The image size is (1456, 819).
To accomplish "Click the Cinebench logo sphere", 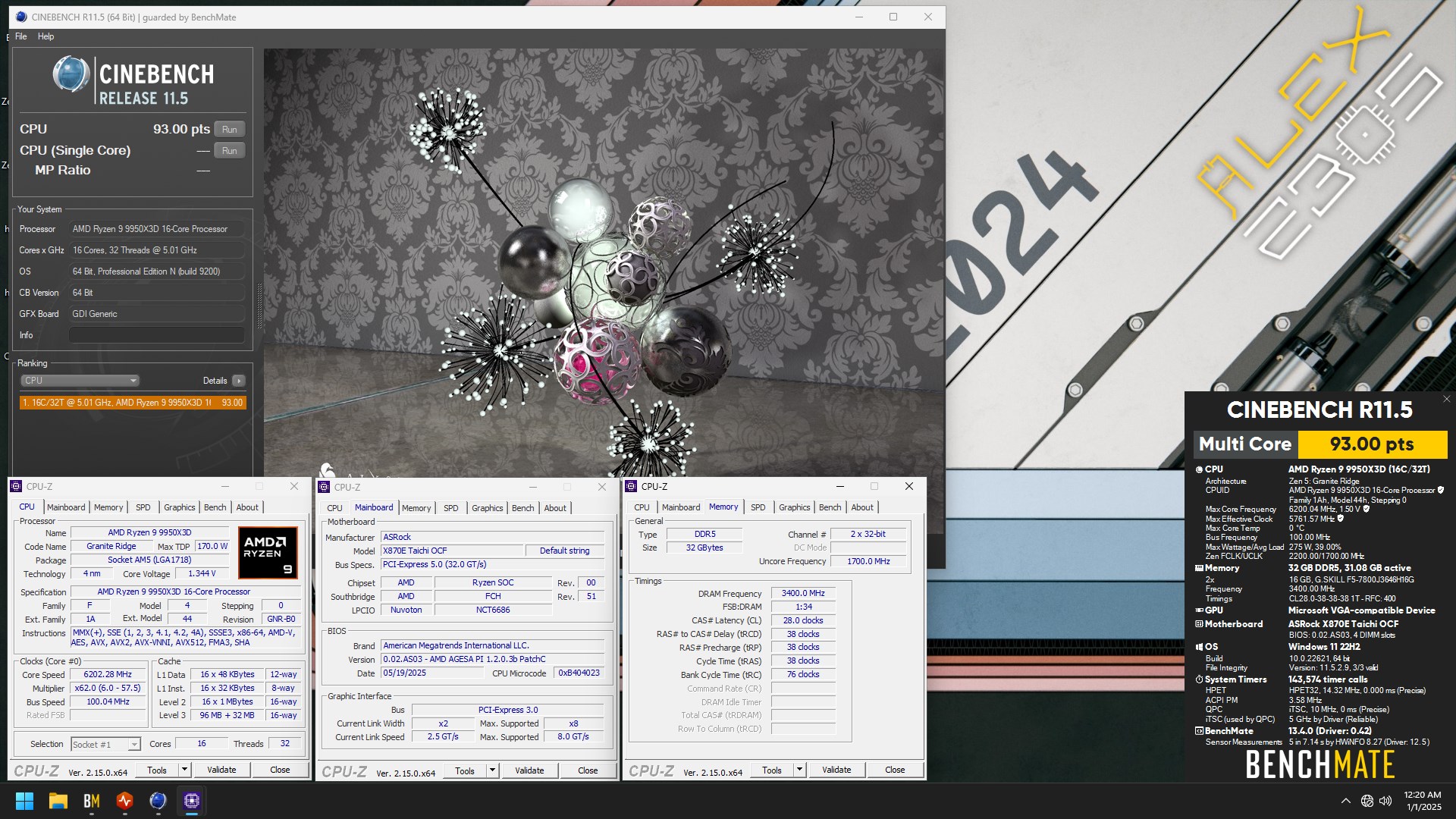I will [x=71, y=75].
